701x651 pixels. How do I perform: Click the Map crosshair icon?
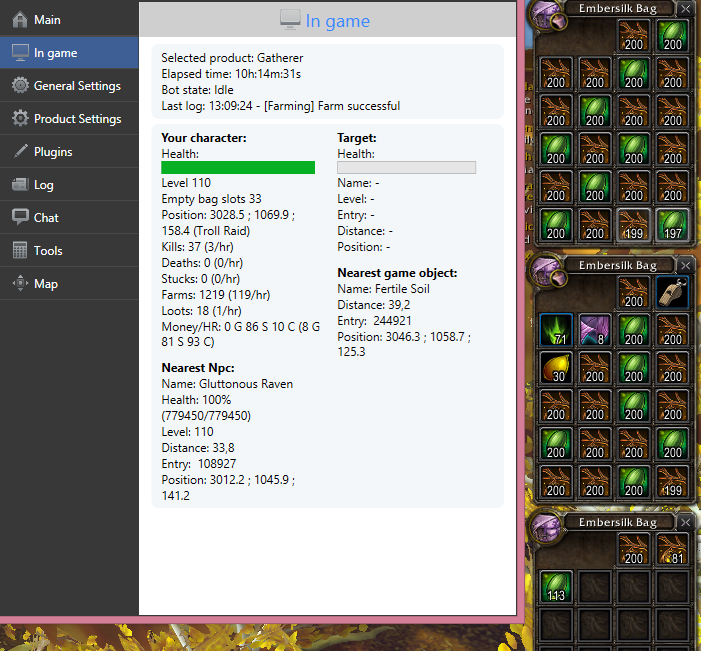tap(20, 284)
